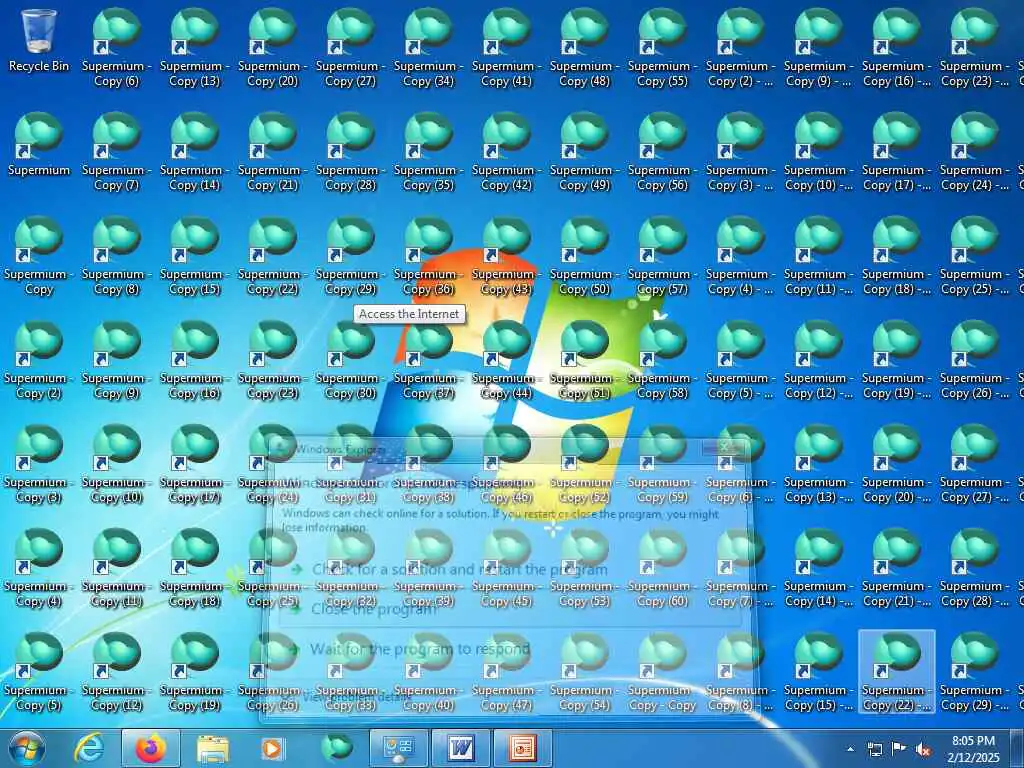Select the Supermium - Copy (53) shortcut
The width and height of the screenshot is (1024, 768).
[x=584, y=568]
